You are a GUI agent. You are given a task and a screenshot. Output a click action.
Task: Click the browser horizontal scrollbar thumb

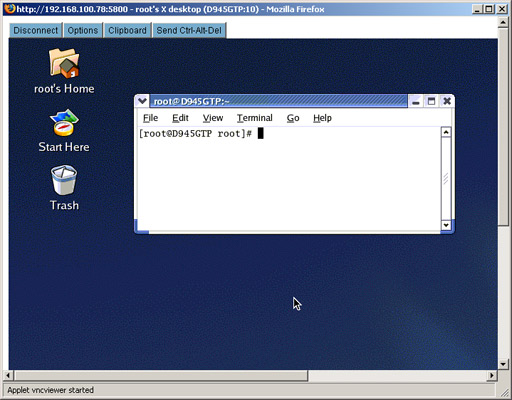161,376
